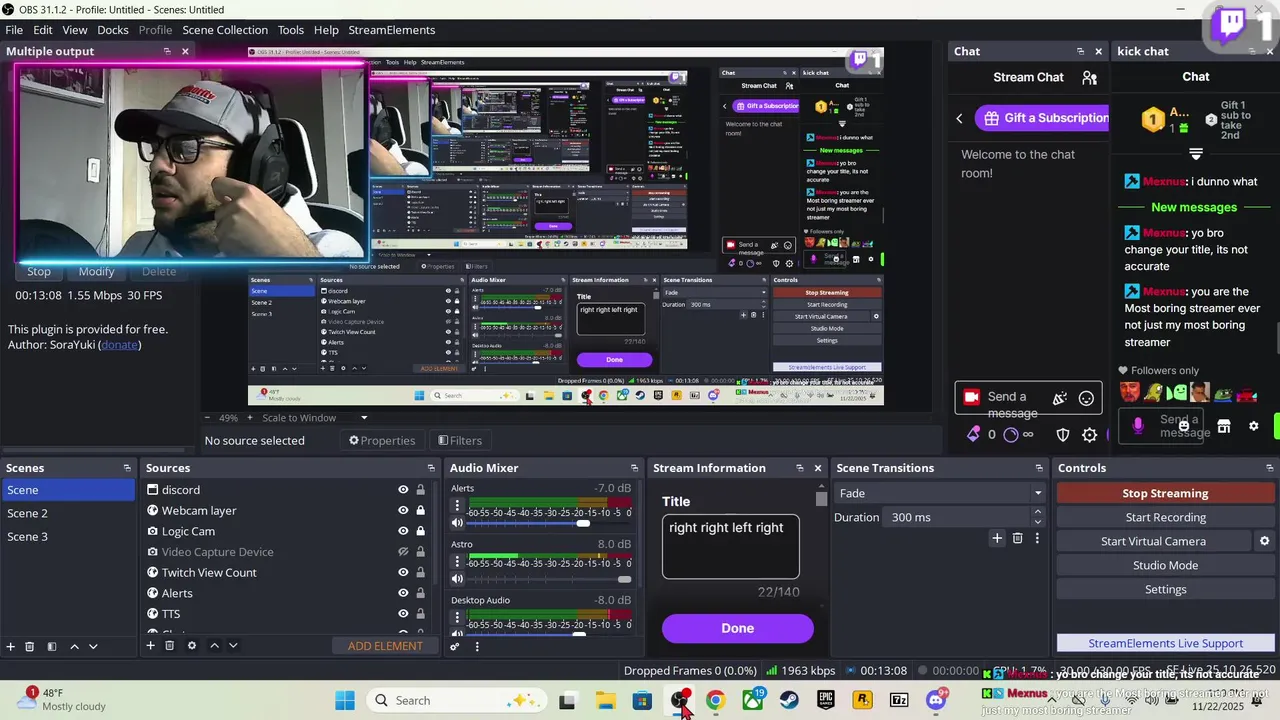Move the source up in the Sources list
This screenshot has height=720, width=1280.
(x=214, y=646)
